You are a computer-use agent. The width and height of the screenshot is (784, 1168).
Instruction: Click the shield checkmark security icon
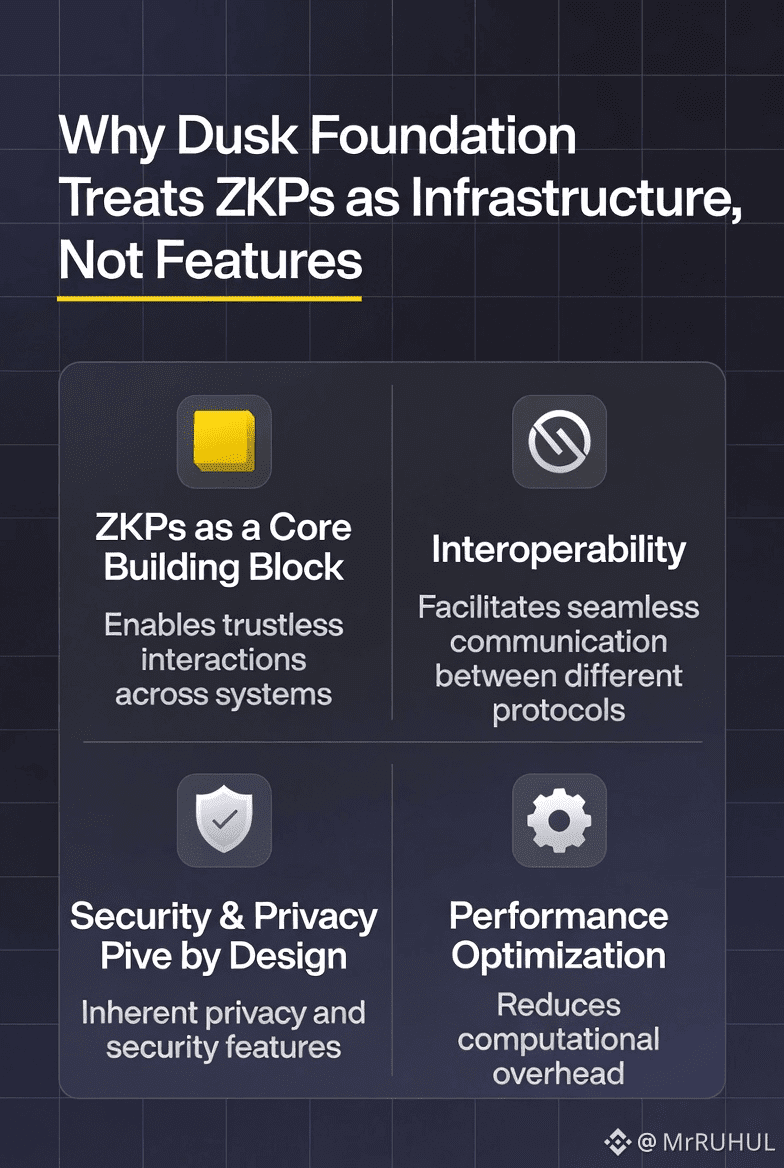click(x=224, y=820)
